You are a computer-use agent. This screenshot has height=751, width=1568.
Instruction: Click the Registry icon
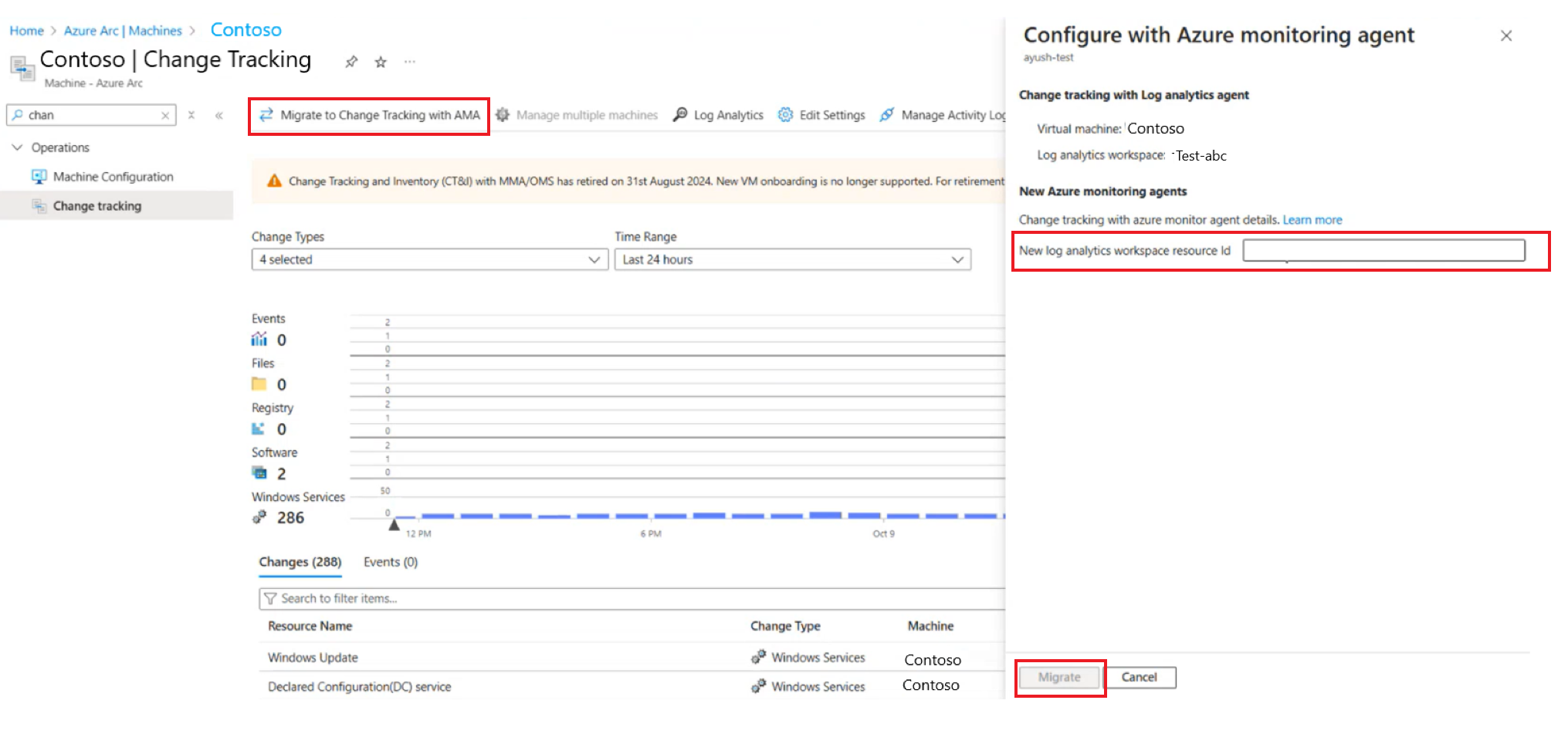[x=258, y=429]
